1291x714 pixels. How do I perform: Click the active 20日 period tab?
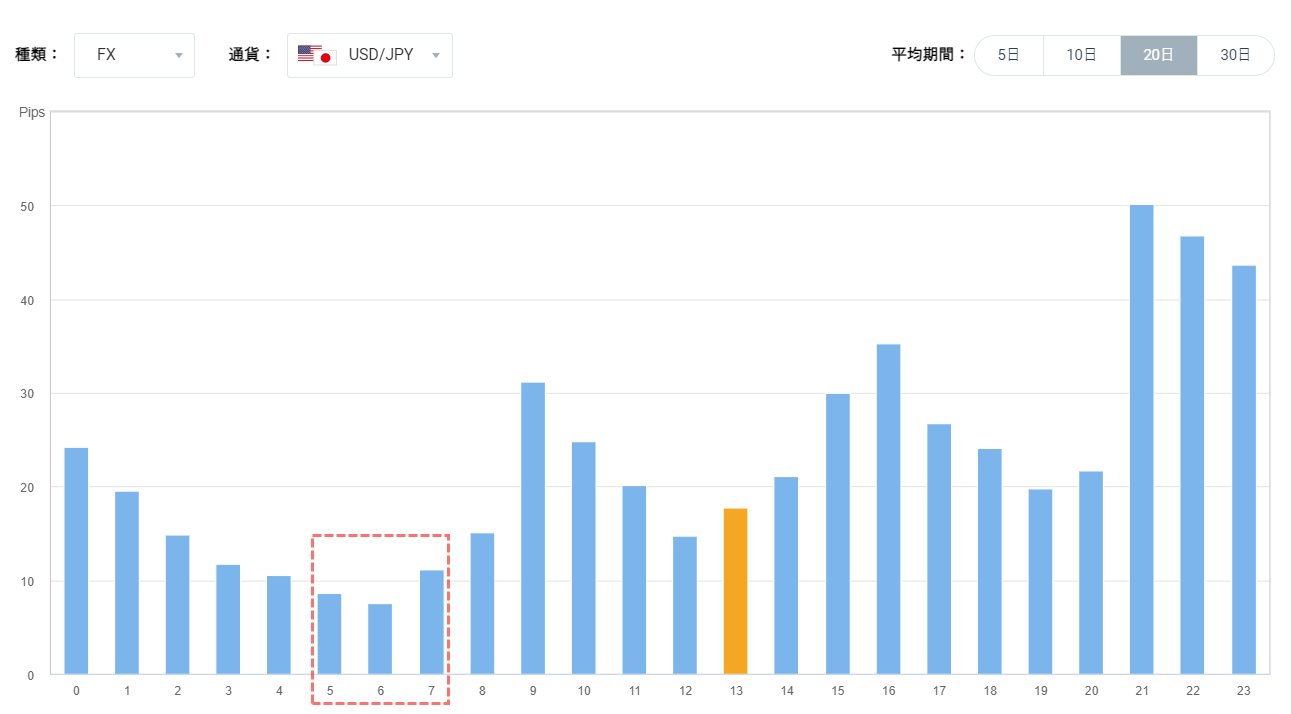pyautogui.click(x=1158, y=55)
